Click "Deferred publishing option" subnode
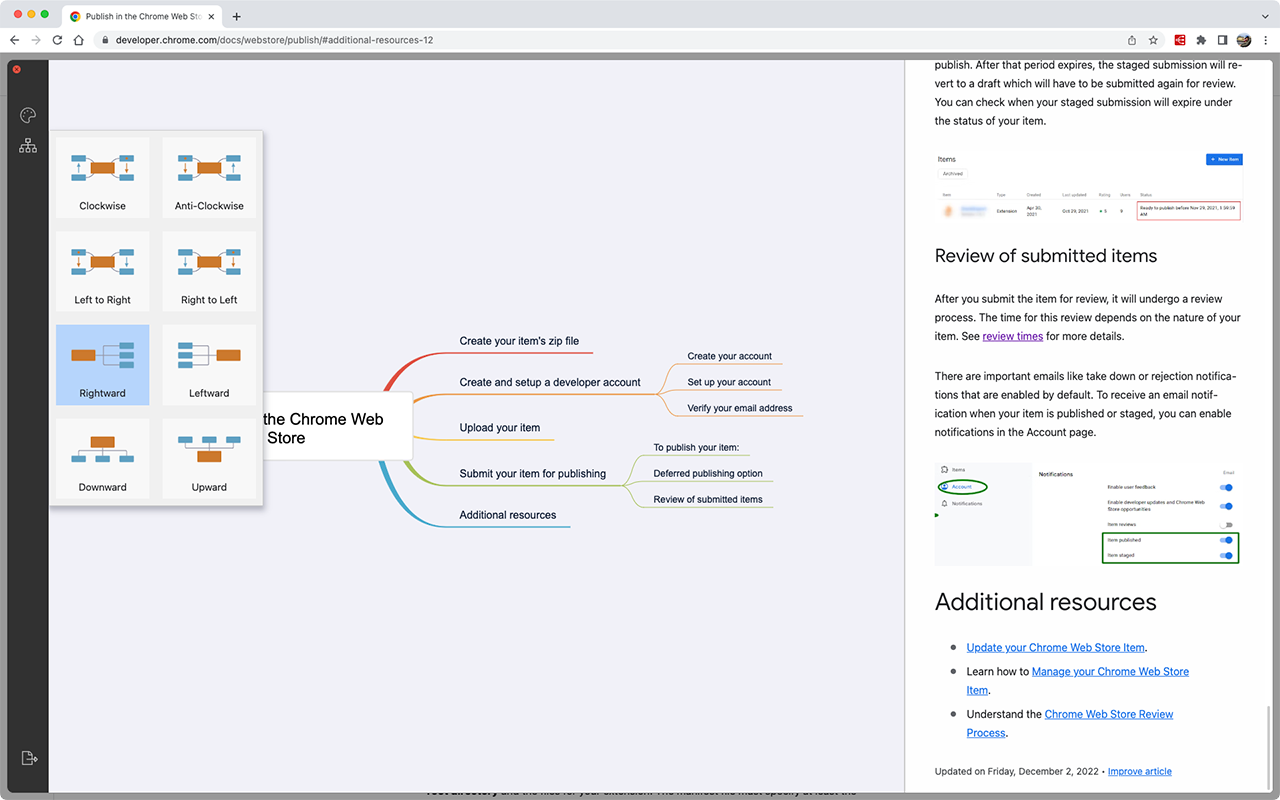This screenshot has width=1280, height=800. (x=708, y=473)
